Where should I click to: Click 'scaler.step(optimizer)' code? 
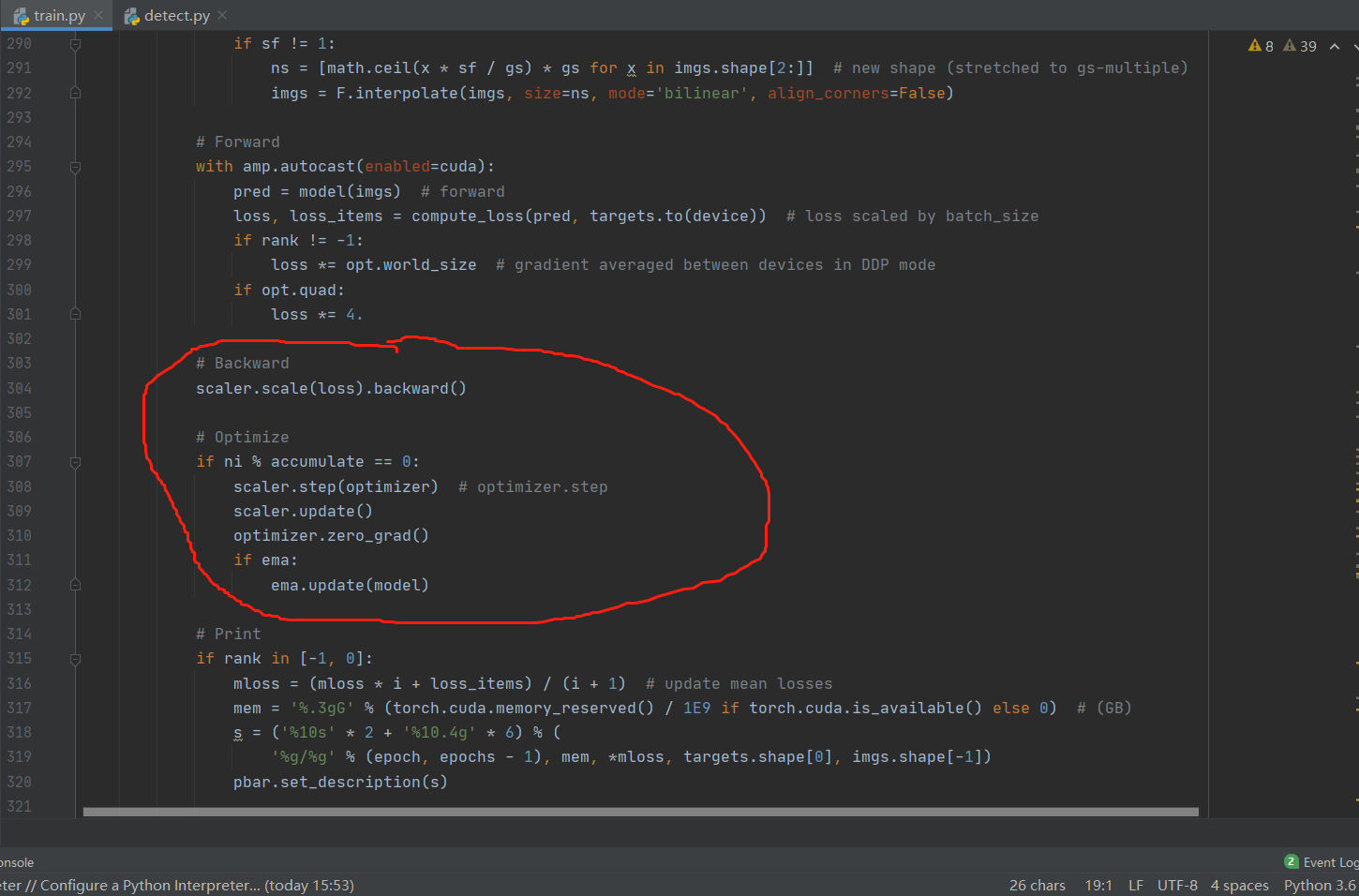(x=336, y=486)
